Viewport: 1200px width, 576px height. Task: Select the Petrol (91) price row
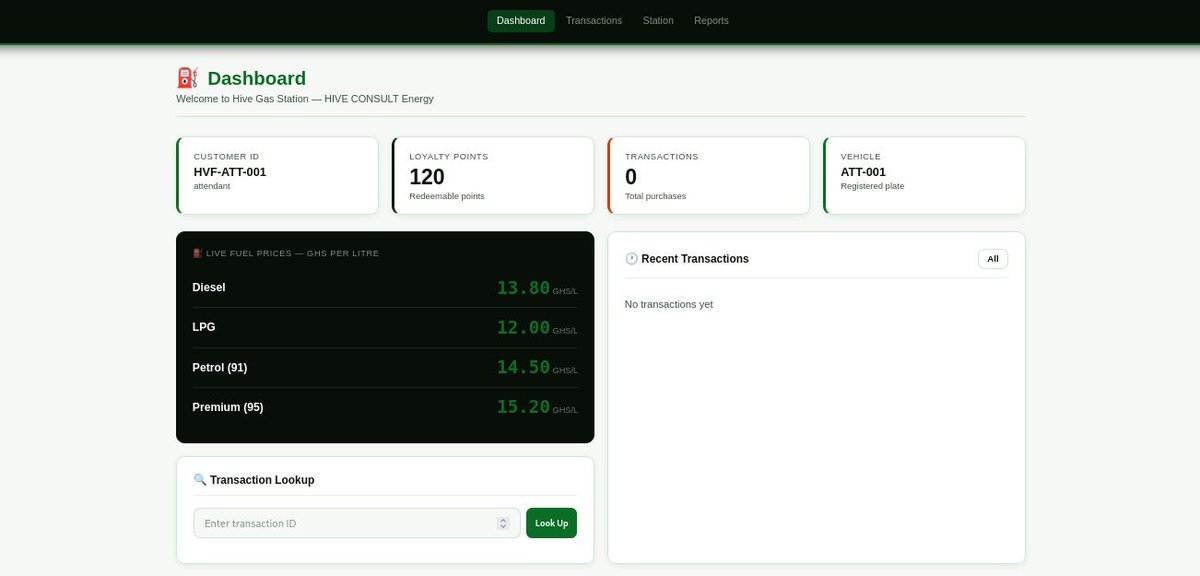pos(385,367)
